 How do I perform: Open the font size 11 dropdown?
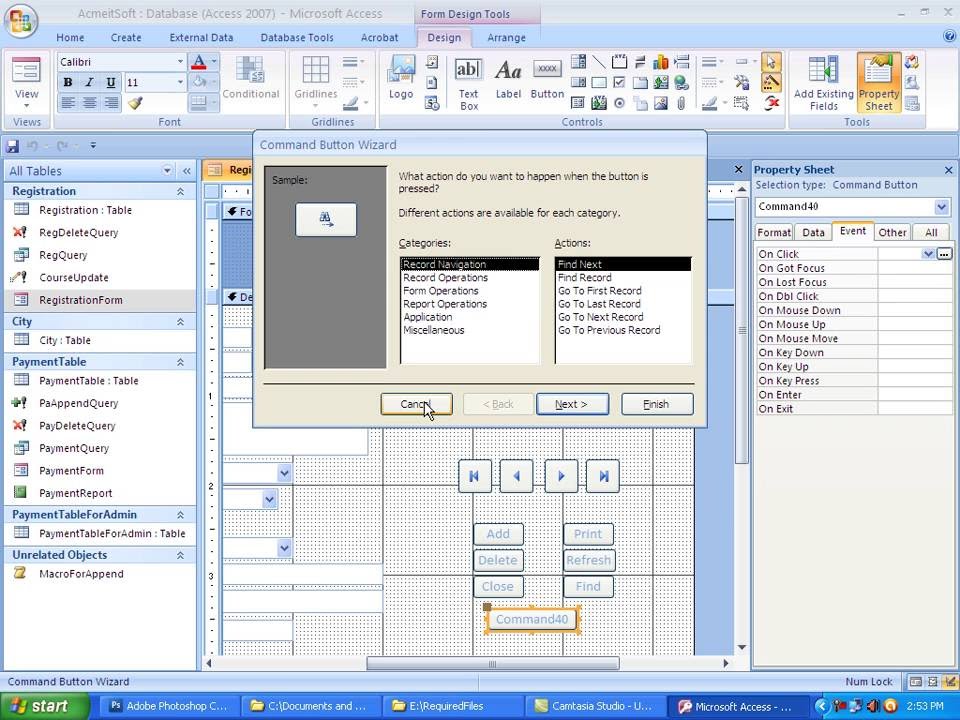coord(180,82)
